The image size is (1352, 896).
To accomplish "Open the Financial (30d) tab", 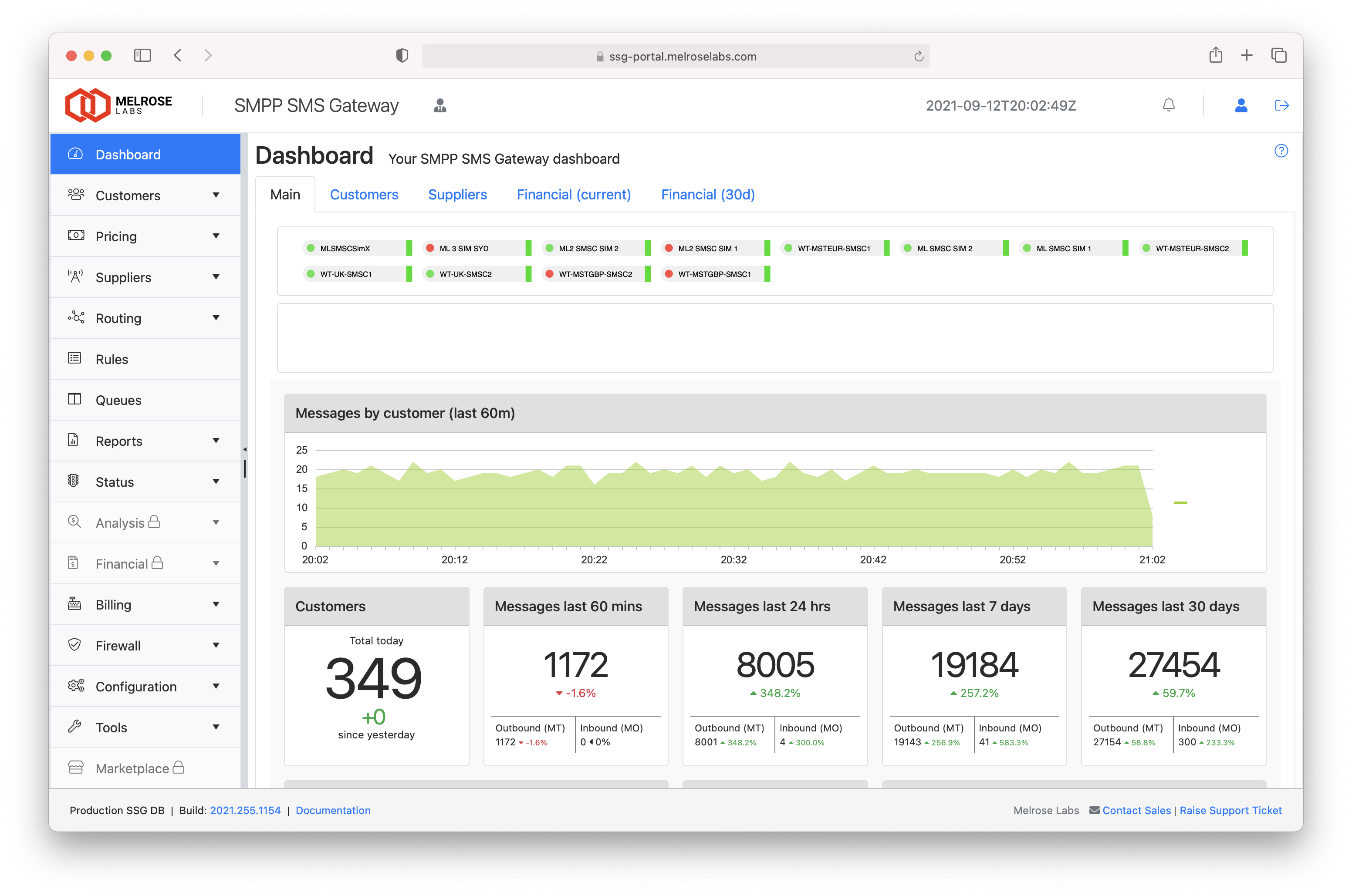I will pyautogui.click(x=707, y=195).
